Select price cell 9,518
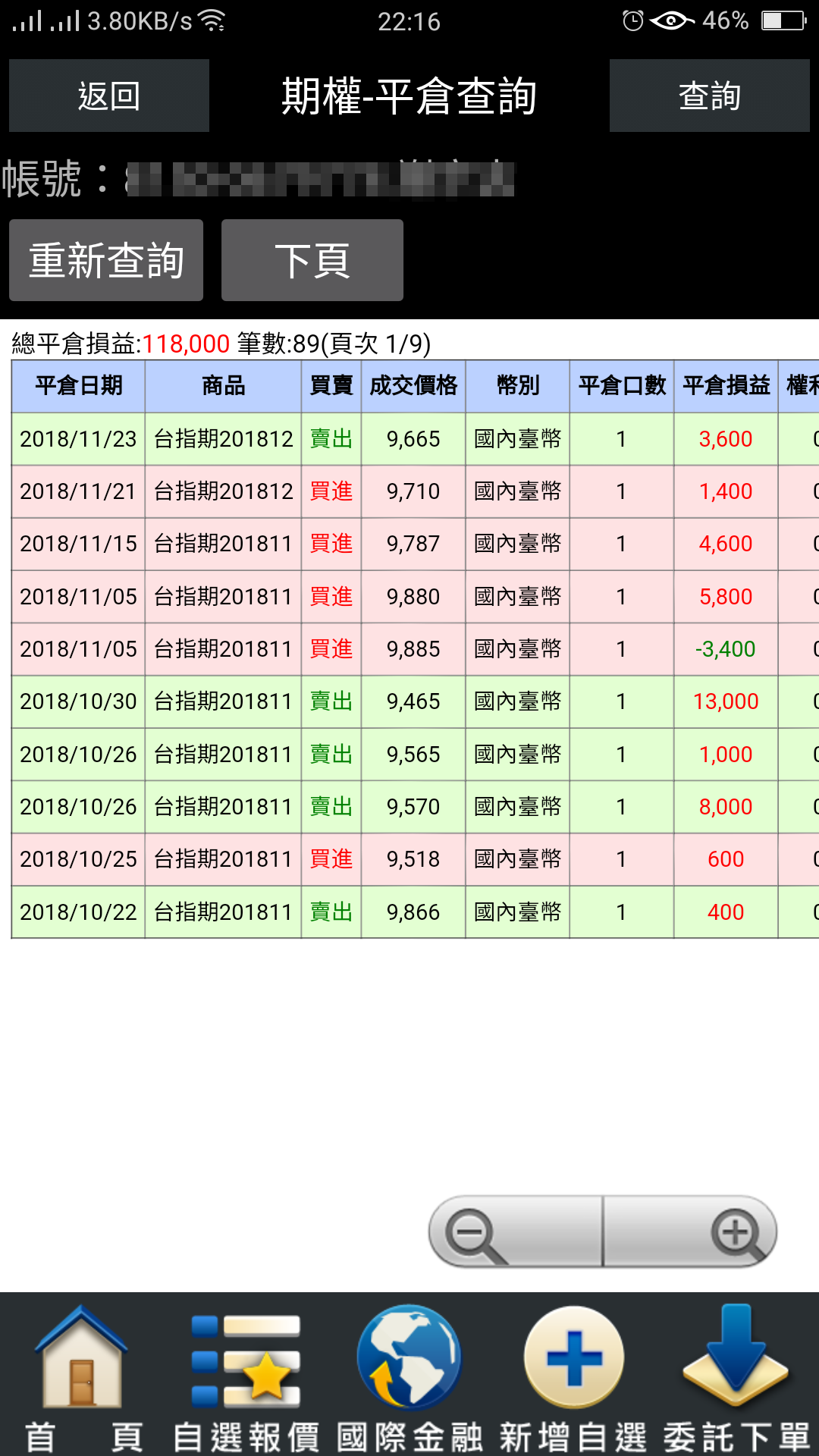 click(413, 859)
